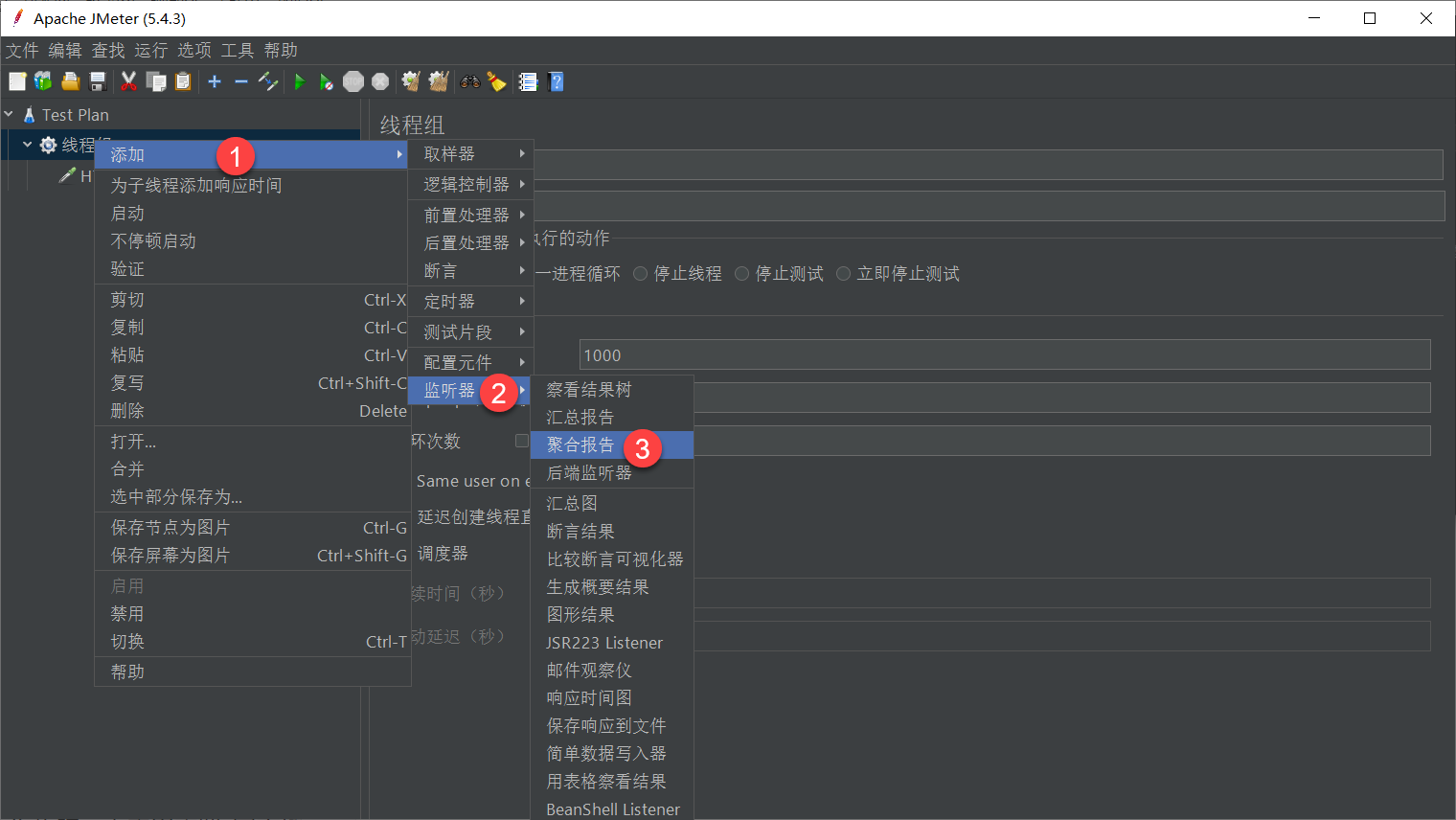
Task: Choose 验证 in context menu
Action: click(x=252, y=269)
